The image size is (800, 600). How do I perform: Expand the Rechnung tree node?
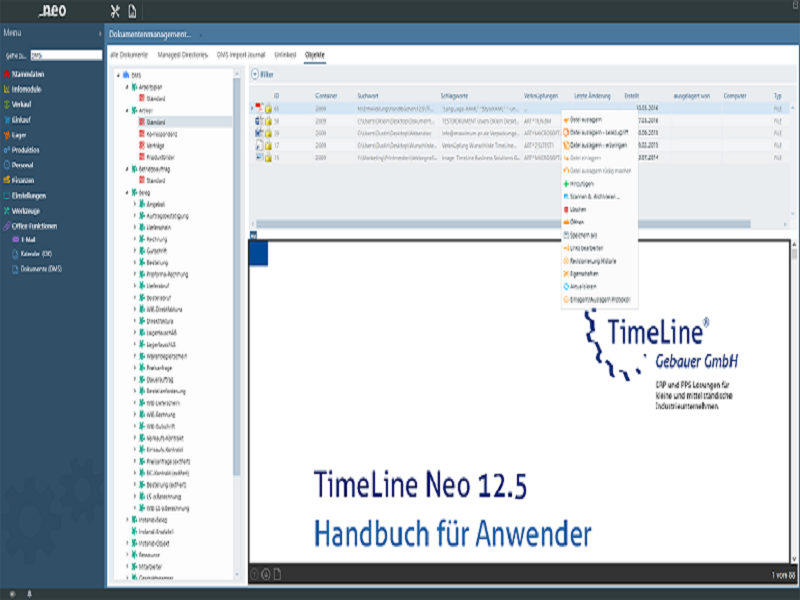(x=134, y=238)
